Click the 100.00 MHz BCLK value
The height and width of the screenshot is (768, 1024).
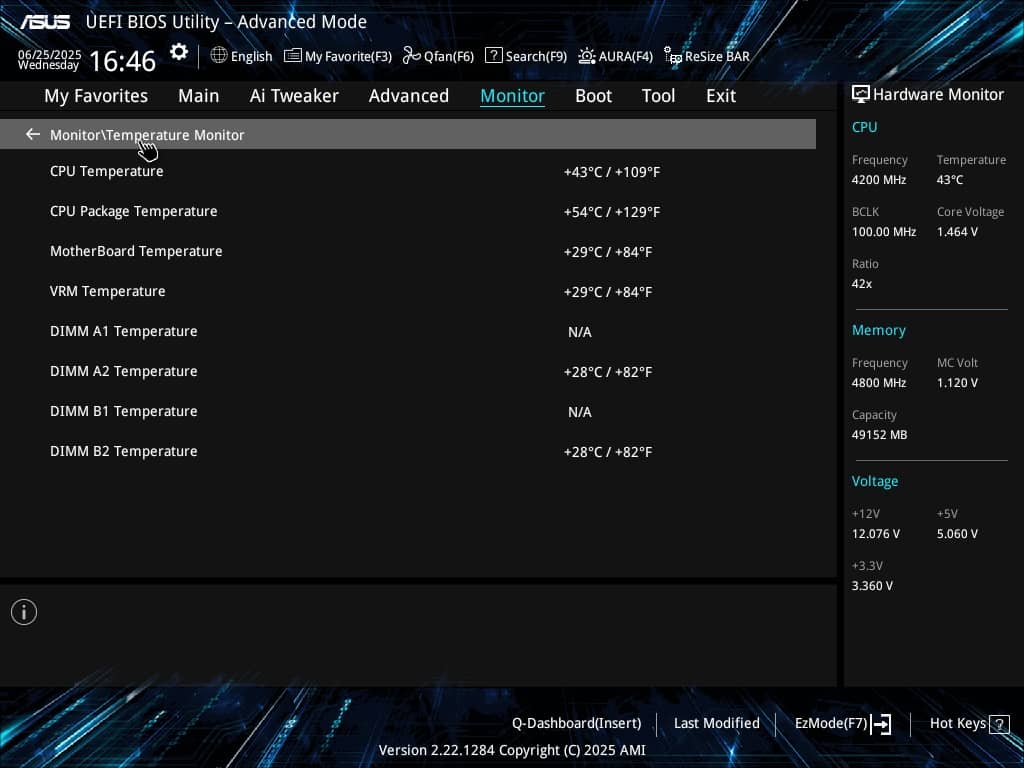tap(884, 232)
